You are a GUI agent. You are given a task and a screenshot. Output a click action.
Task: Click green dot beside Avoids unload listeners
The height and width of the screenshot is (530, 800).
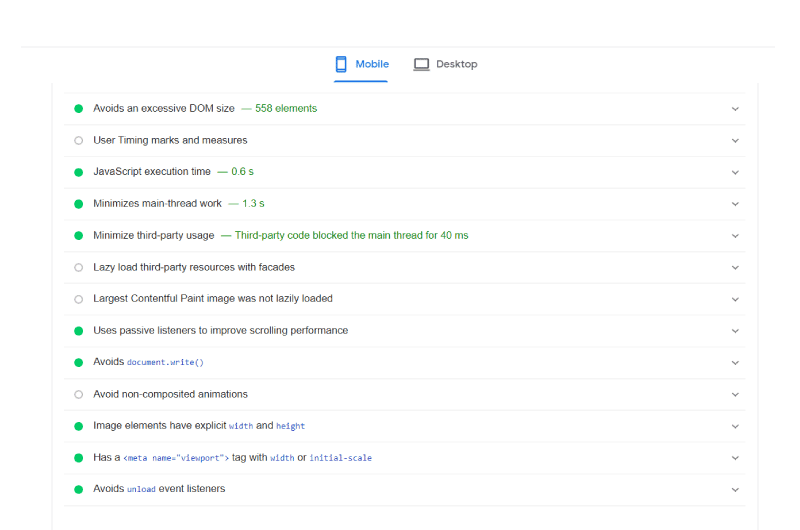[x=79, y=490]
